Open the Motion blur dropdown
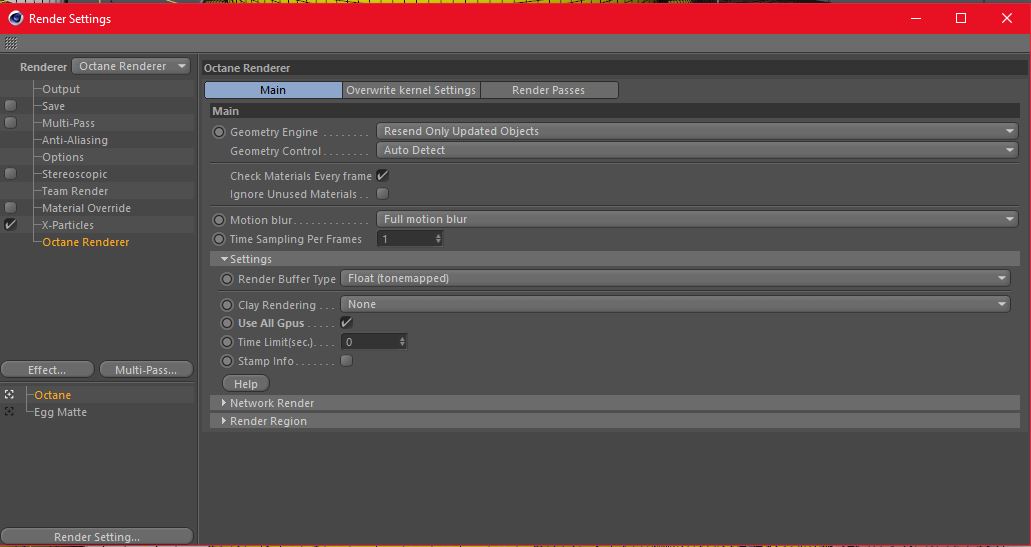 point(697,219)
